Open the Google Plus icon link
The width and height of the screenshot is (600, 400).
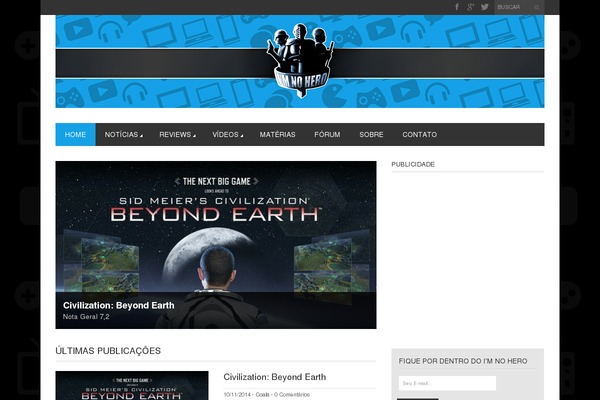coord(471,7)
